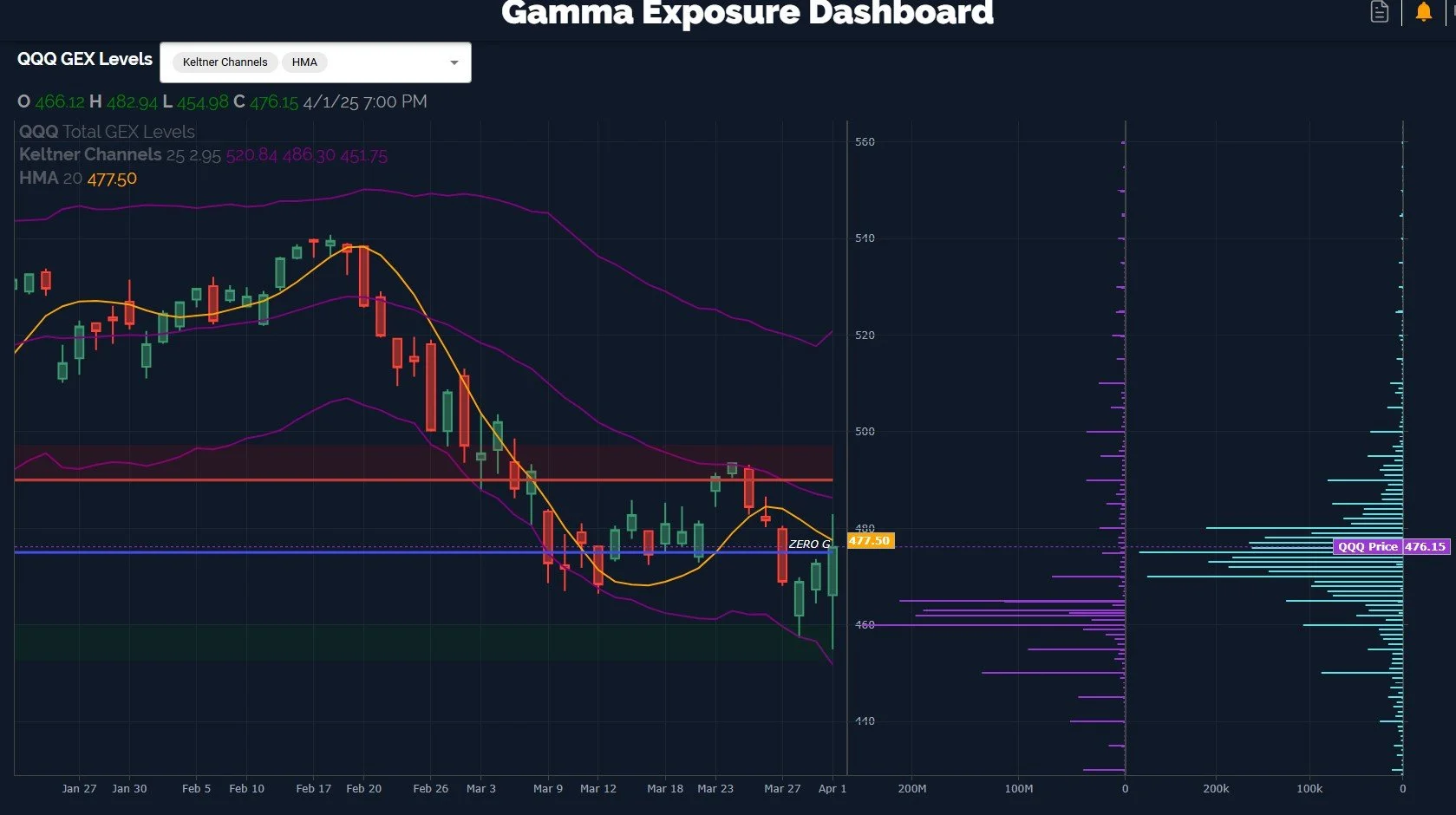
Task: Click the 500 price axis label
Action: pyautogui.click(x=865, y=431)
